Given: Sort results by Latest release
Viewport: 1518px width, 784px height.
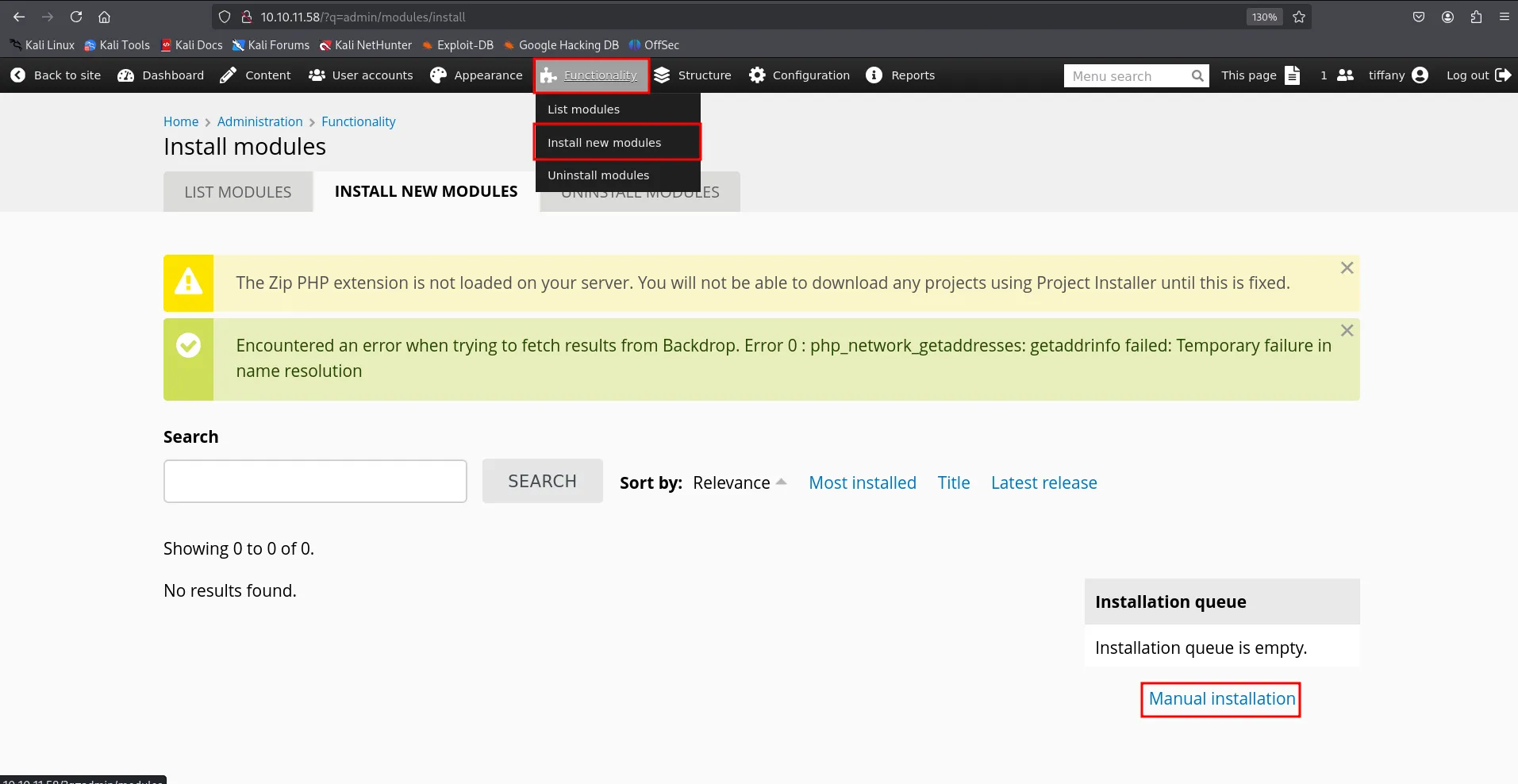Looking at the screenshot, I should coord(1044,482).
